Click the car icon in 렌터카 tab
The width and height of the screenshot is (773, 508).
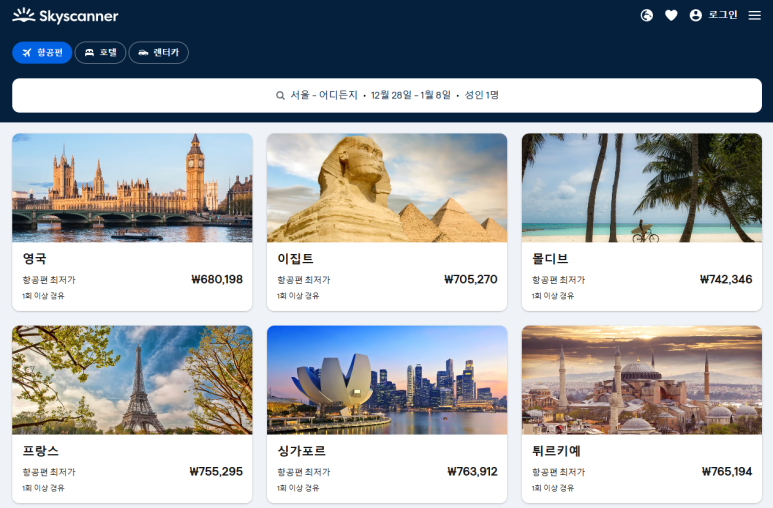tap(143, 53)
